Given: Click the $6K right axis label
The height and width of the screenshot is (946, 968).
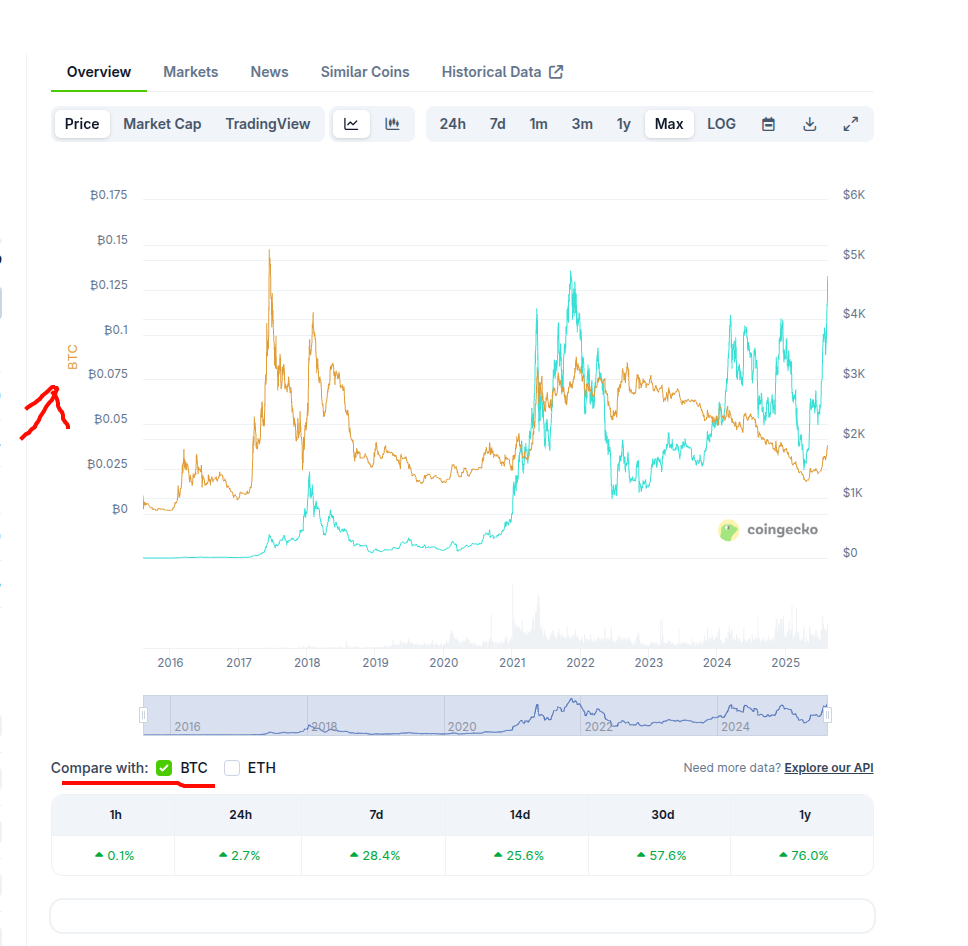Looking at the screenshot, I should pos(854,195).
